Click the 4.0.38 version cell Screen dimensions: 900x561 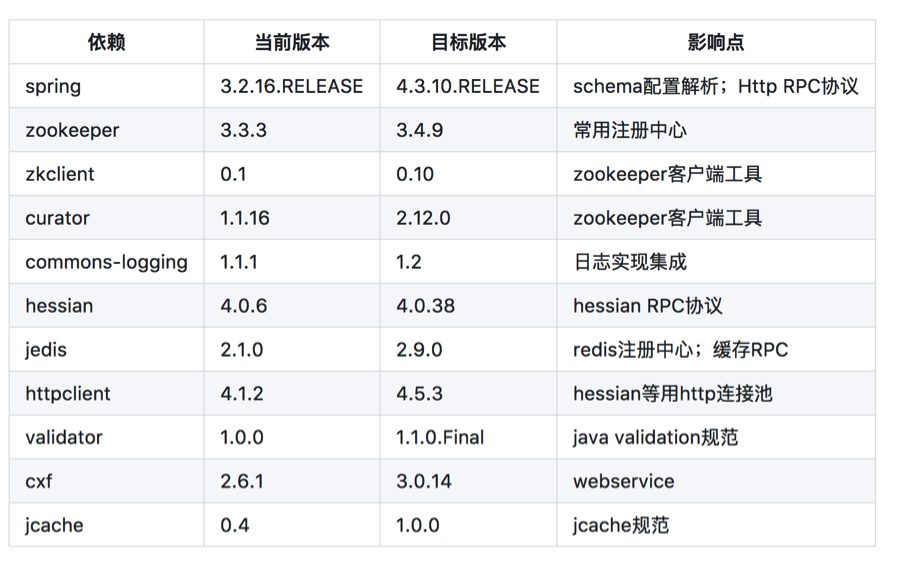point(468,305)
